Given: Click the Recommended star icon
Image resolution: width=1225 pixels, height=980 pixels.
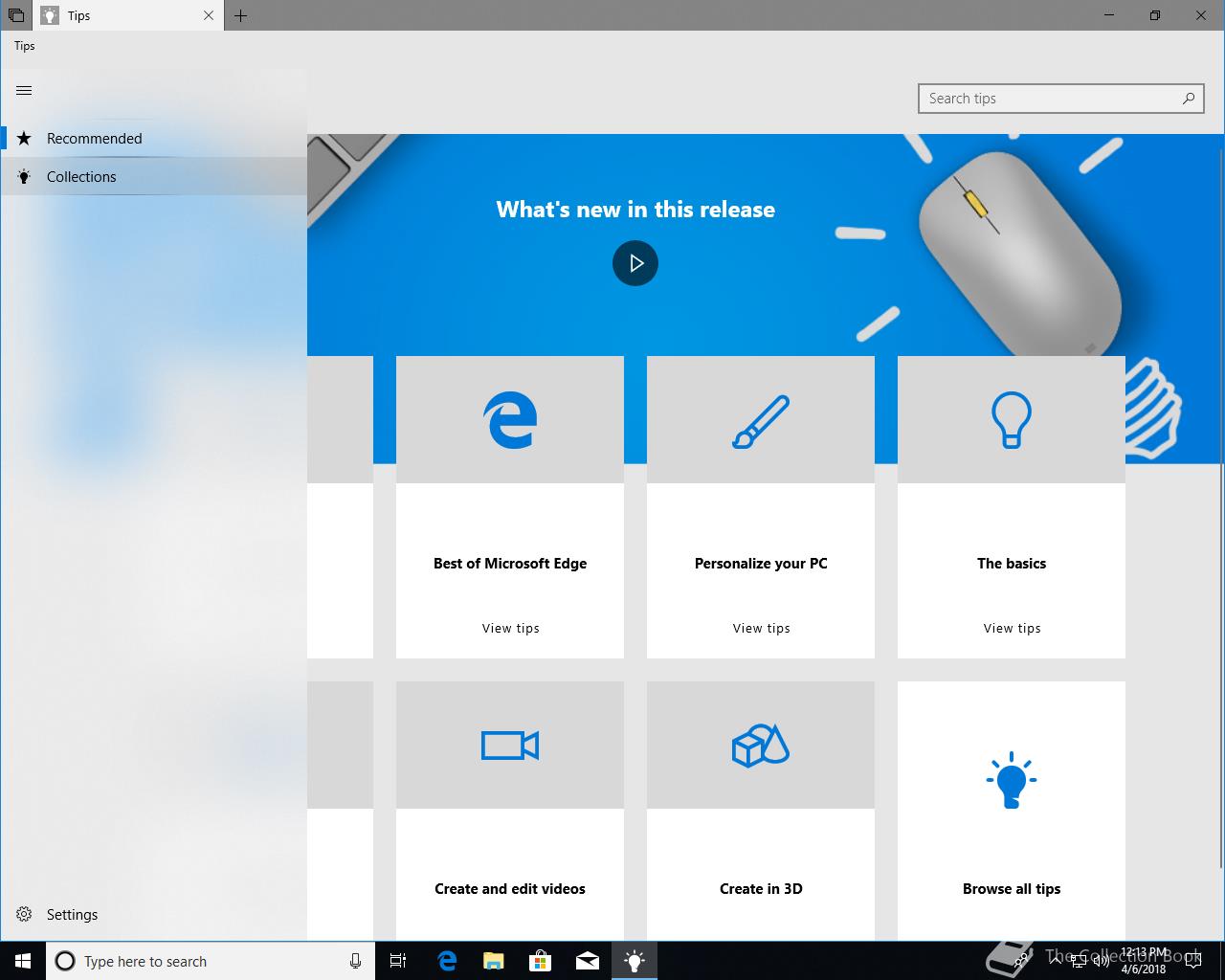Looking at the screenshot, I should [x=24, y=138].
